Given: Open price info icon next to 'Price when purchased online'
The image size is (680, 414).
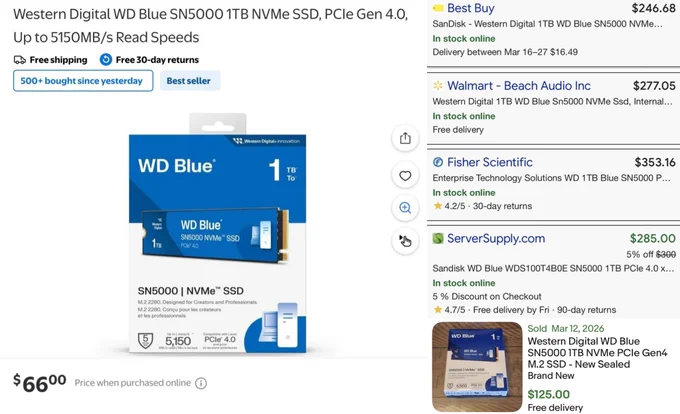Looking at the screenshot, I should pos(201,383).
